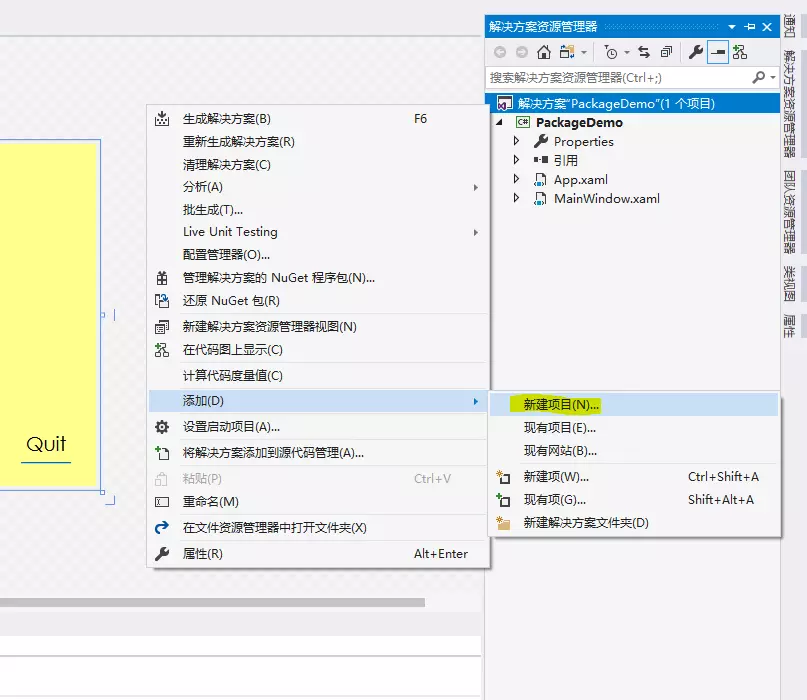Open the 通知 side tab

790,26
